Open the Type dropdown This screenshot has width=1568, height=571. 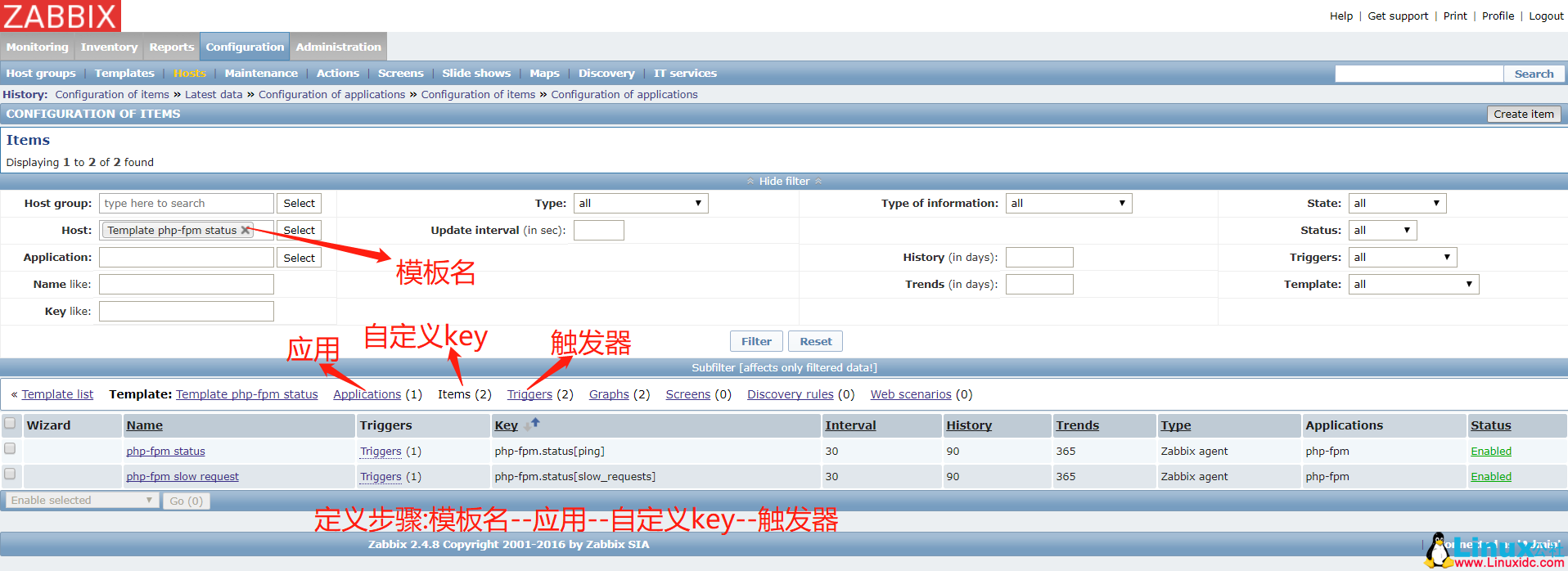(x=641, y=203)
